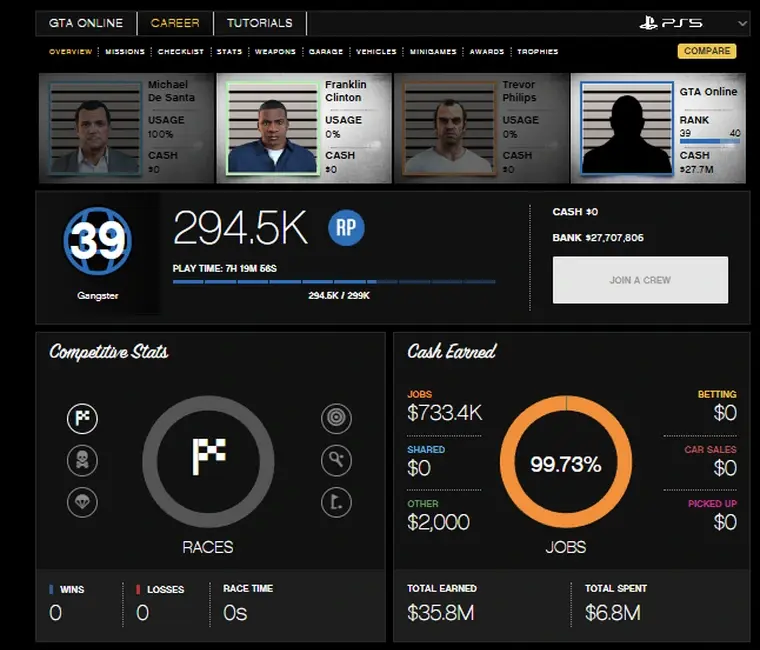760x650 pixels.
Task: View the Awards section
Action: [x=487, y=51]
